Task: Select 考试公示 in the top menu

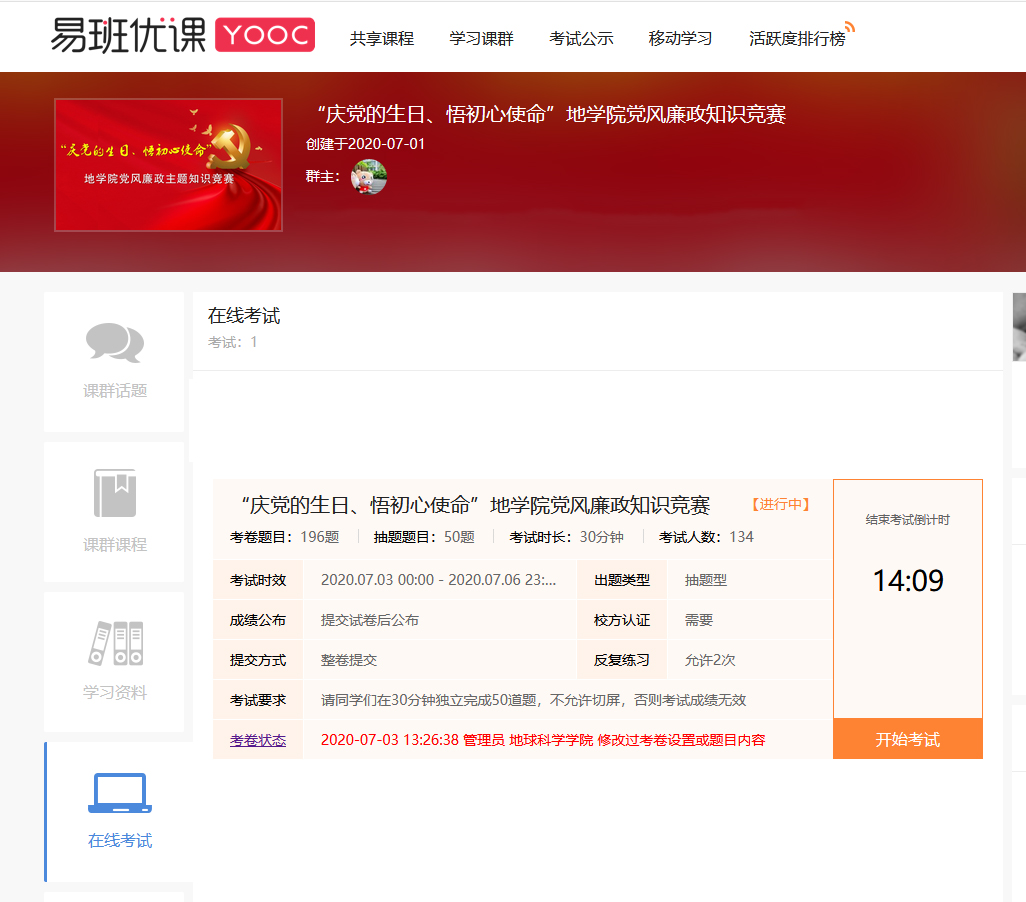Action: click(581, 39)
